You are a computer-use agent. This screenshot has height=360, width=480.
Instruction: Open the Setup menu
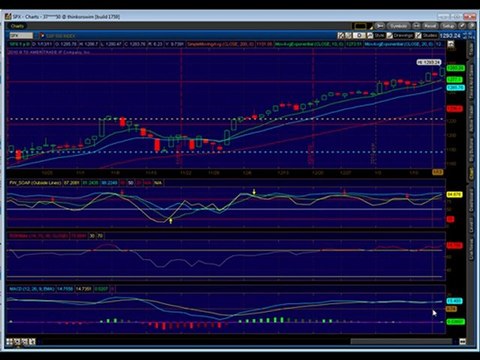point(448,26)
